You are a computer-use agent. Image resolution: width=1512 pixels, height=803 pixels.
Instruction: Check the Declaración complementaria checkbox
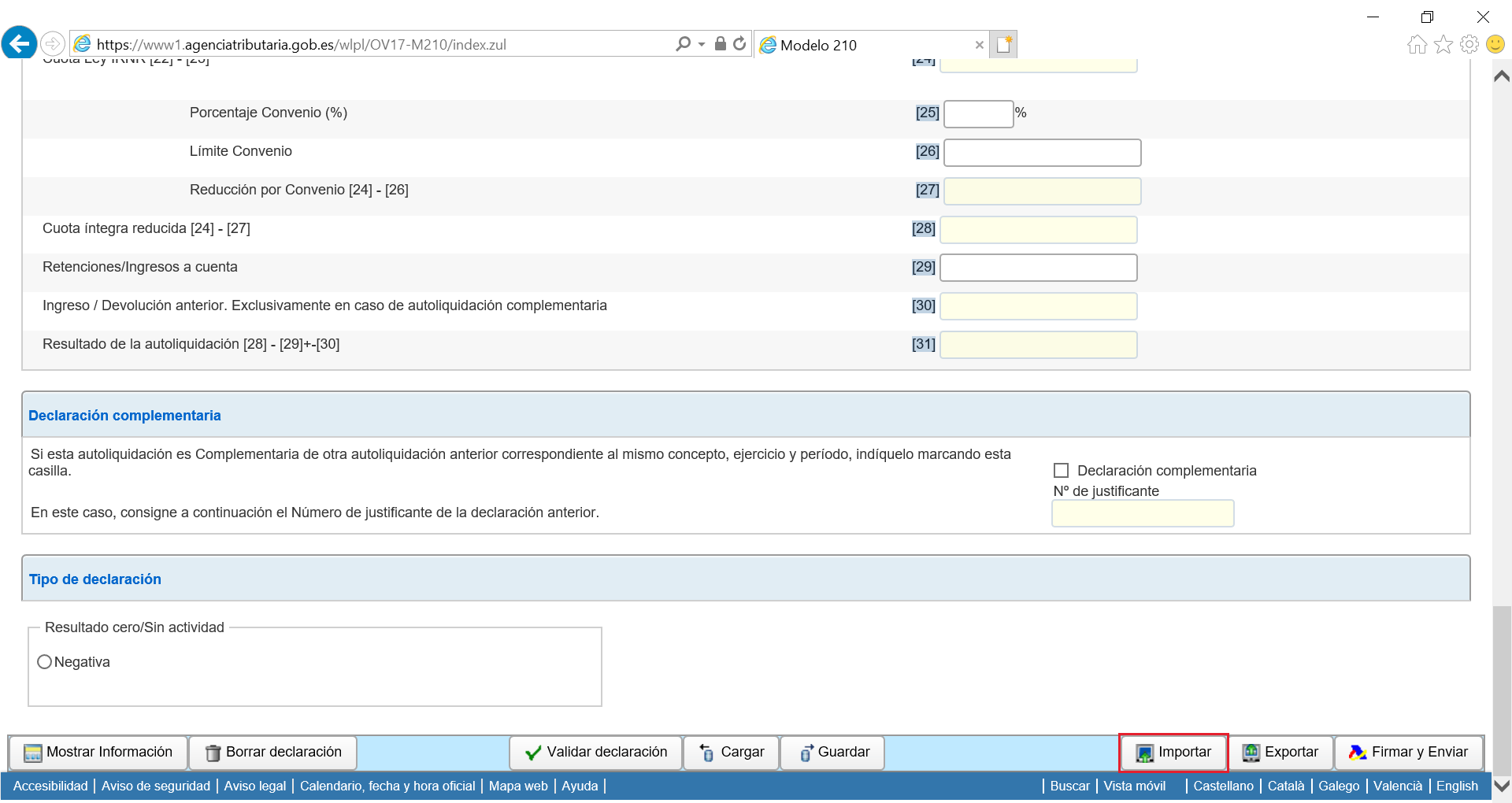pyautogui.click(x=1061, y=471)
